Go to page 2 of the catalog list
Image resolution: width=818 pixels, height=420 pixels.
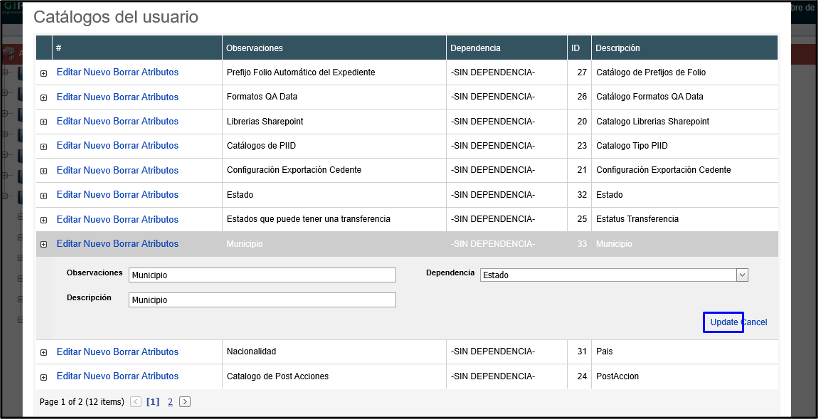click(x=169, y=402)
